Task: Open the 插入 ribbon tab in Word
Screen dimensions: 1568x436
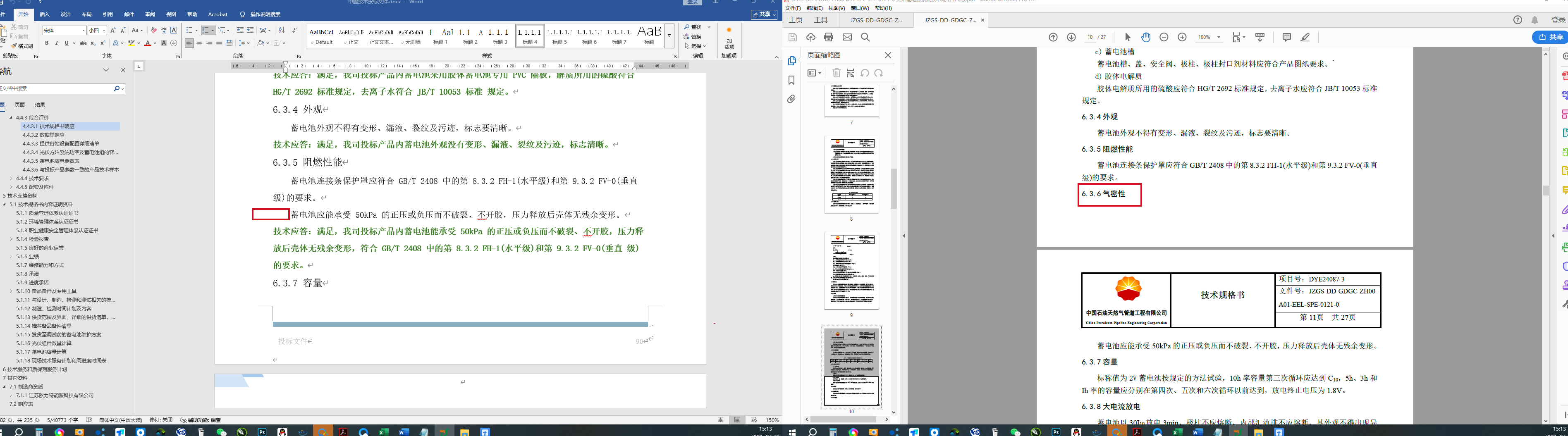Action: pyautogui.click(x=44, y=14)
